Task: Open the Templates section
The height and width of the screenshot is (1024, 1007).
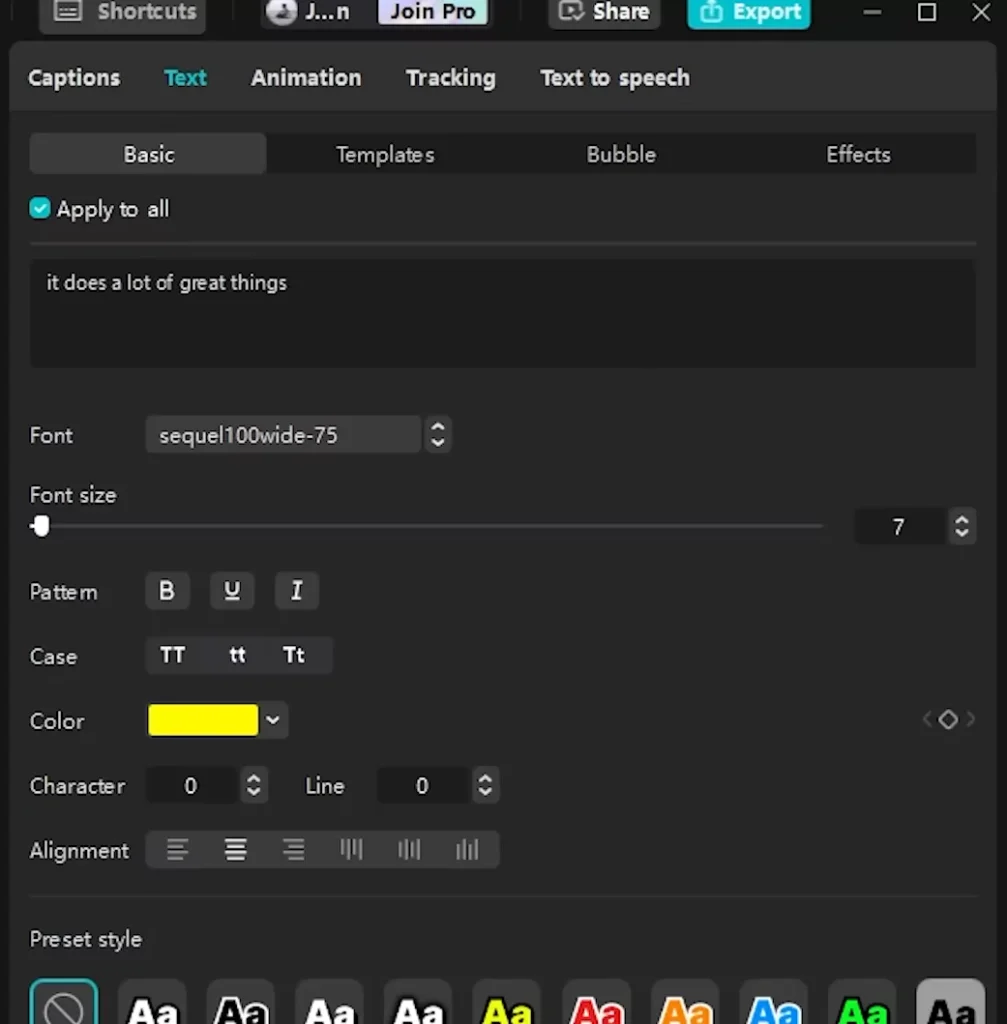Action: point(385,154)
